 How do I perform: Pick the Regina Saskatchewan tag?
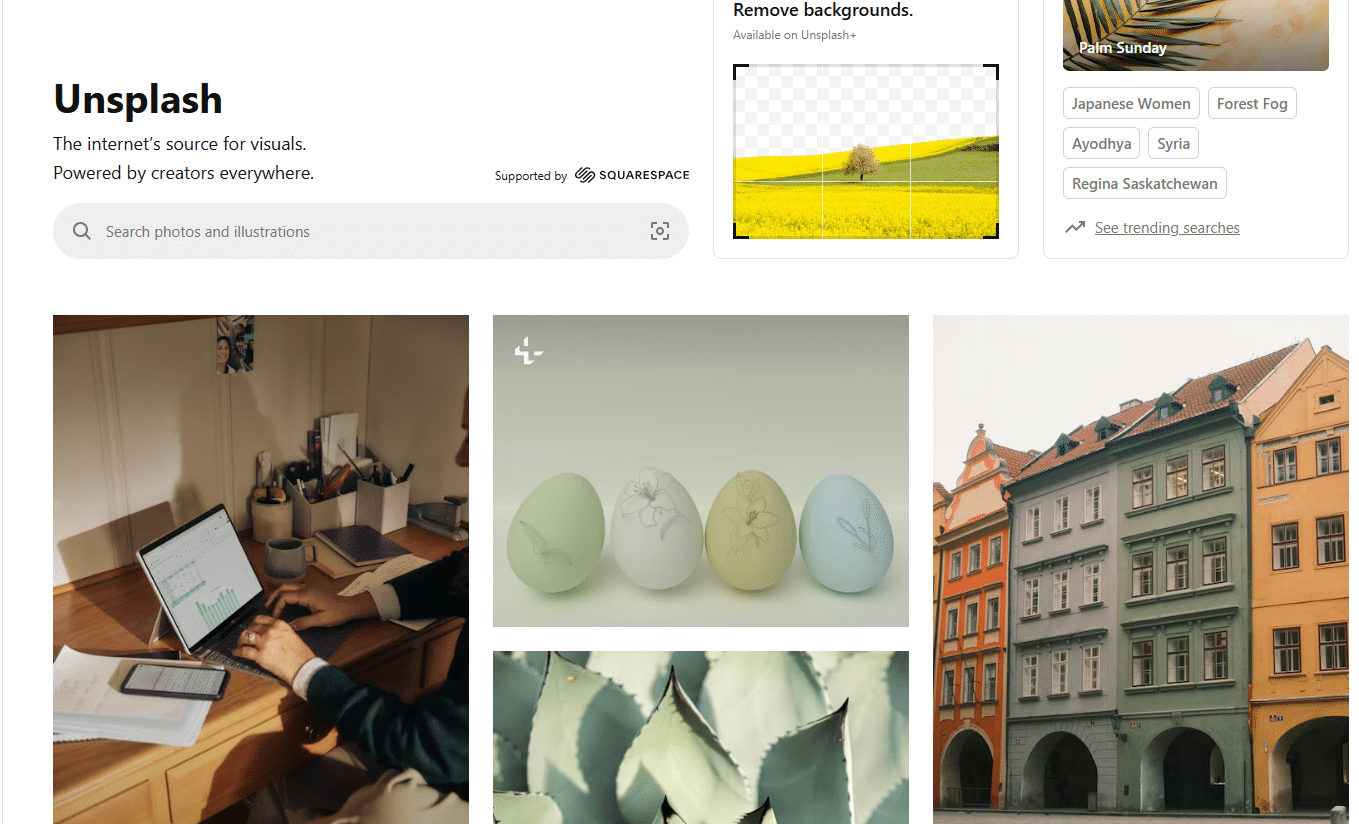[x=1144, y=184]
